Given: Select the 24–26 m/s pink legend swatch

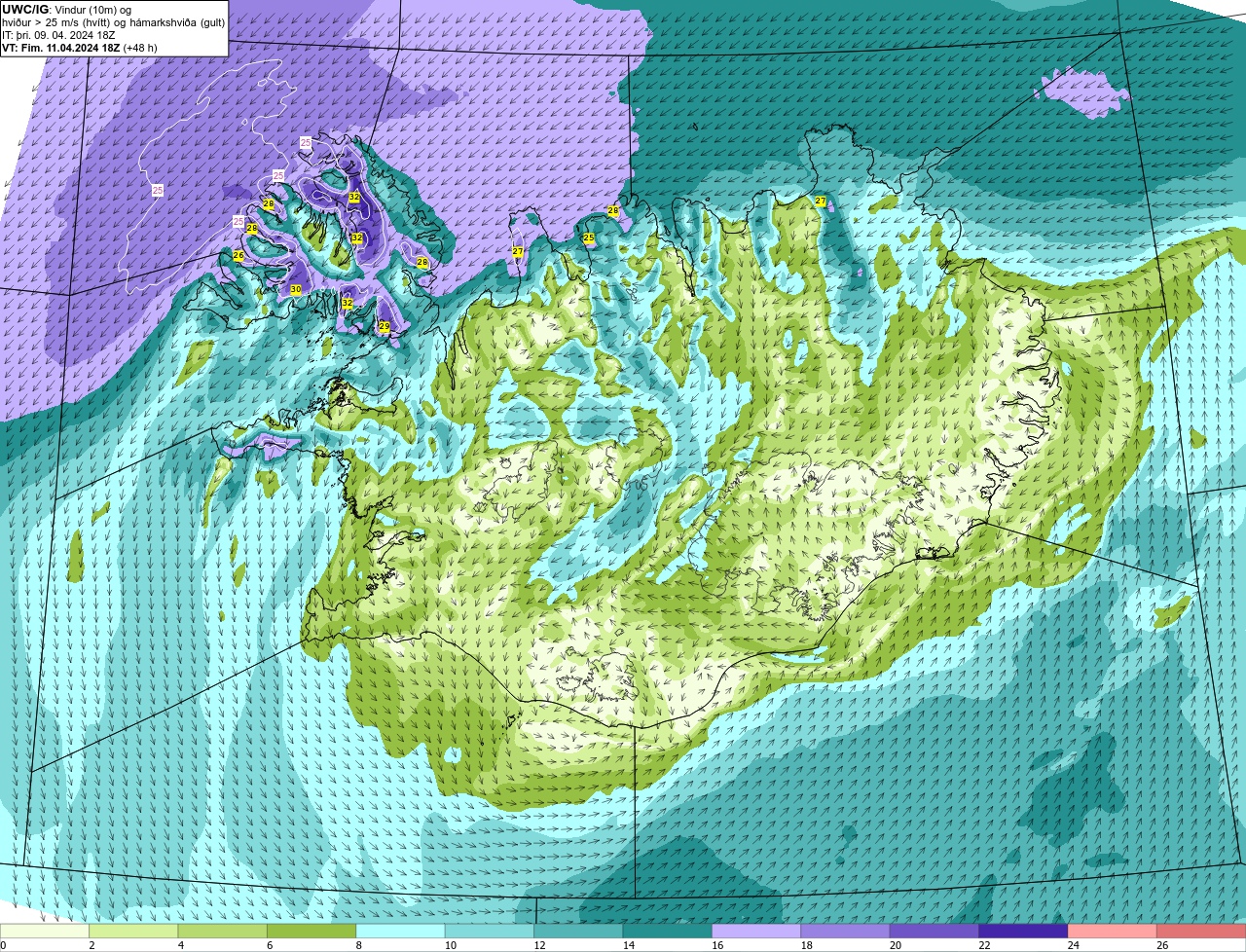Looking at the screenshot, I should pos(1113,932).
